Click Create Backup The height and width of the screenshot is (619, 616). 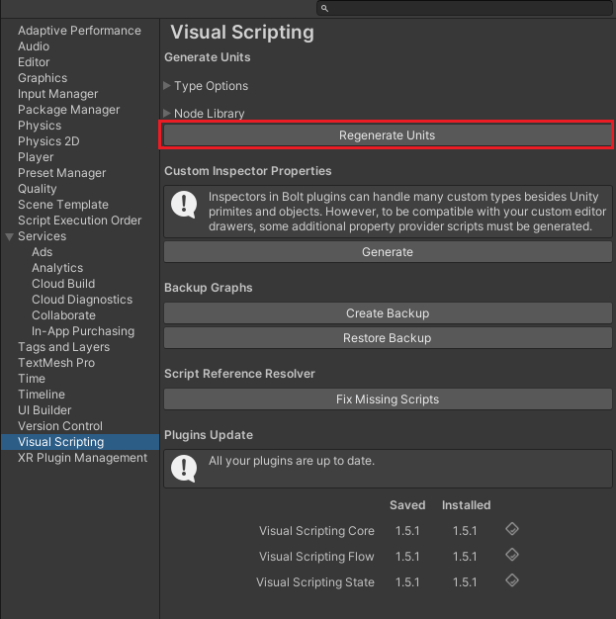(387, 313)
